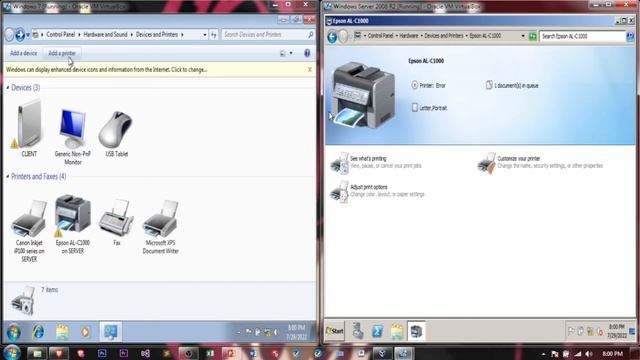Screen dimensions: 640x360
Task: Click Customize your printer
Action: tap(518, 158)
